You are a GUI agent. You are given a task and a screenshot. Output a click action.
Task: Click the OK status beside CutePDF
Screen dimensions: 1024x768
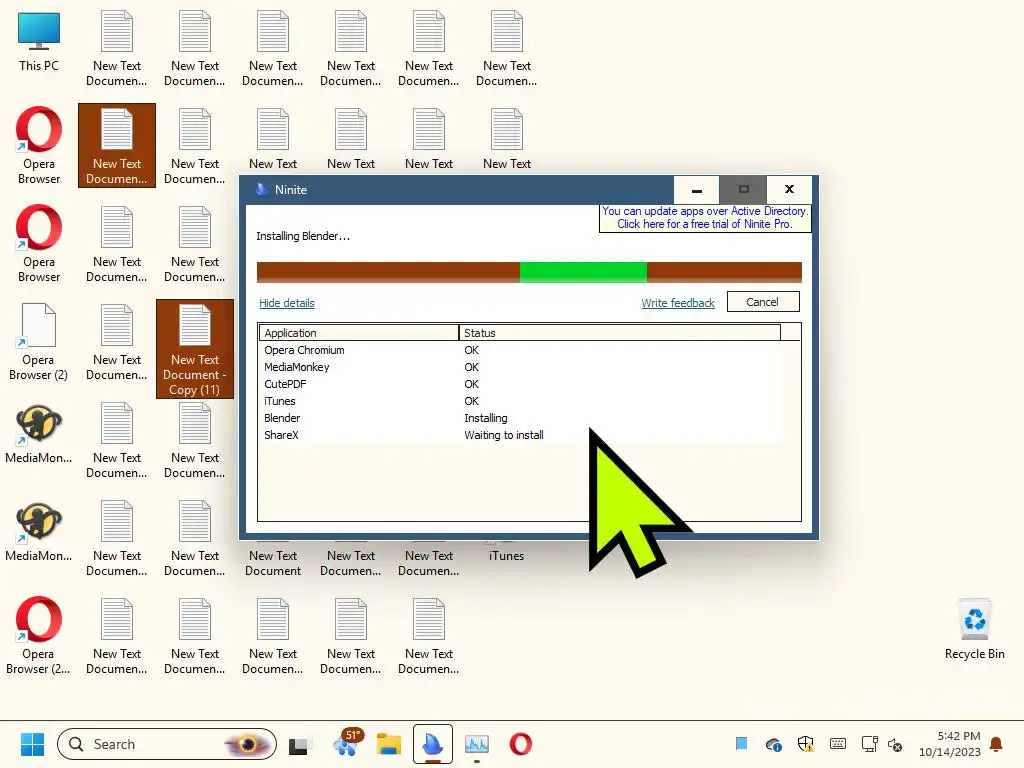472,384
